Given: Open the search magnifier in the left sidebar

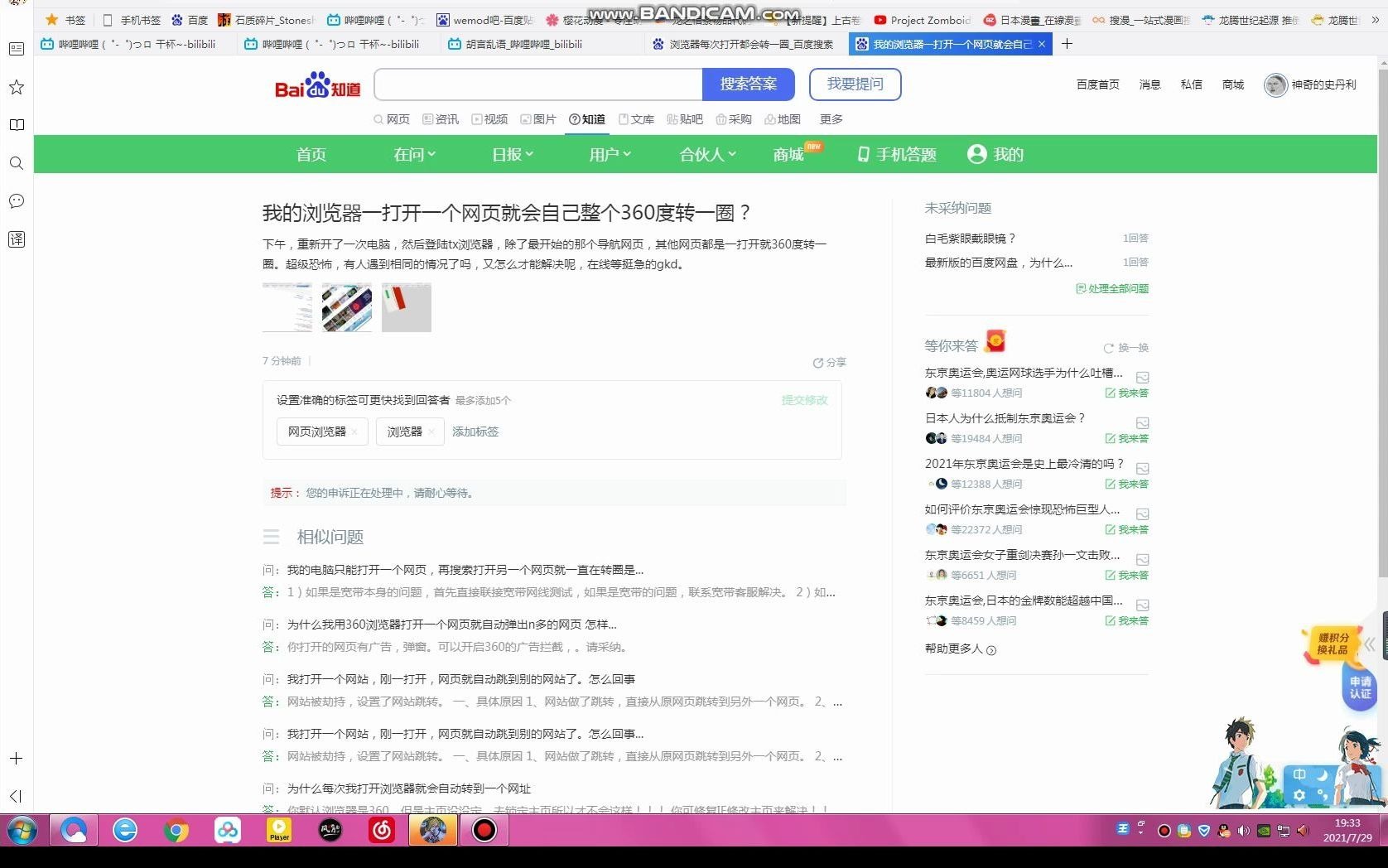Looking at the screenshot, I should point(16,163).
